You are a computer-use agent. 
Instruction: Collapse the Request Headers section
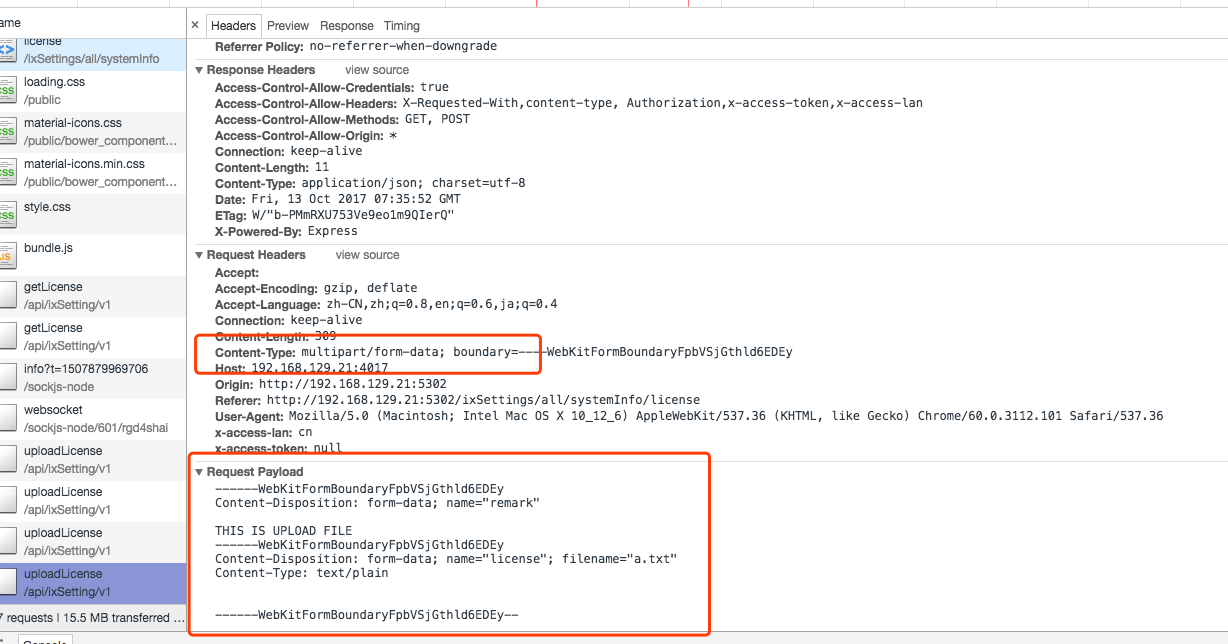click(x=199, y=254)
